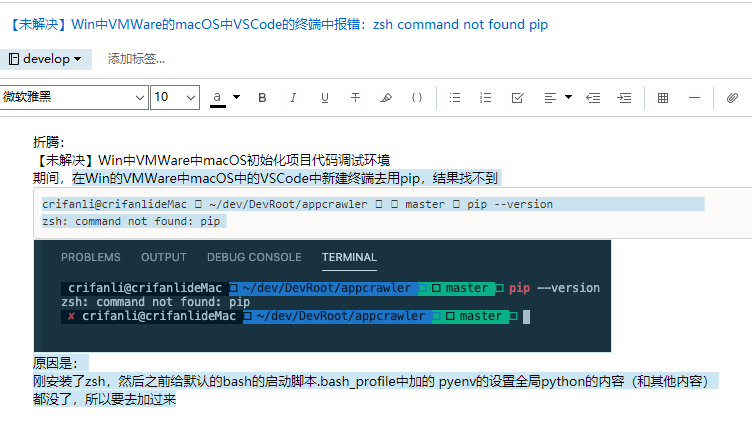This screenshot has width=752, height=437.
Task: Open the font size dropdown showing 10
Action: coord(175,97)
